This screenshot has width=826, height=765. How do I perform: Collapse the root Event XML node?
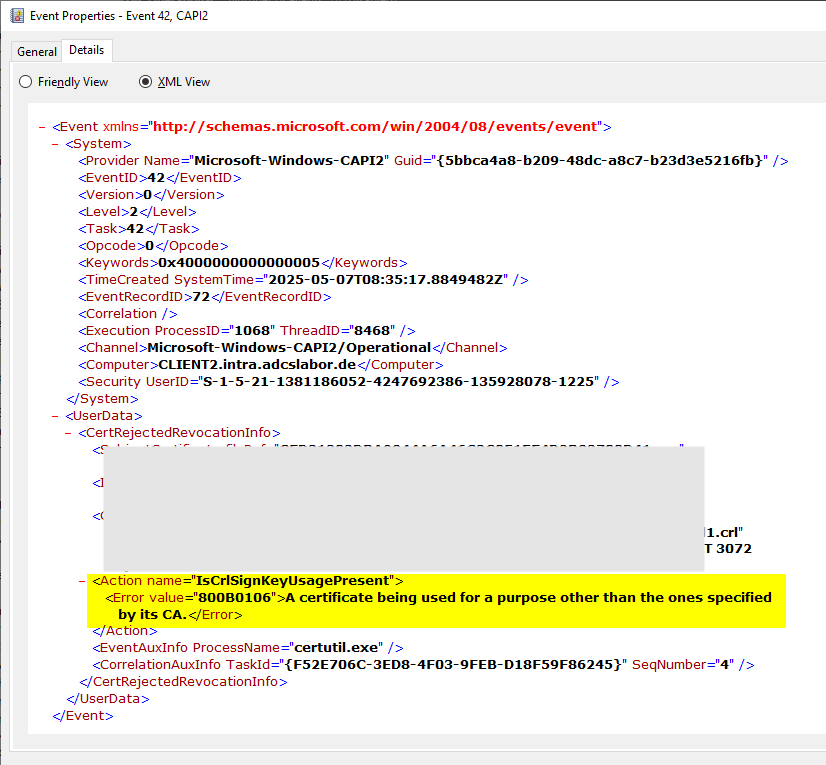click(42, 127)
